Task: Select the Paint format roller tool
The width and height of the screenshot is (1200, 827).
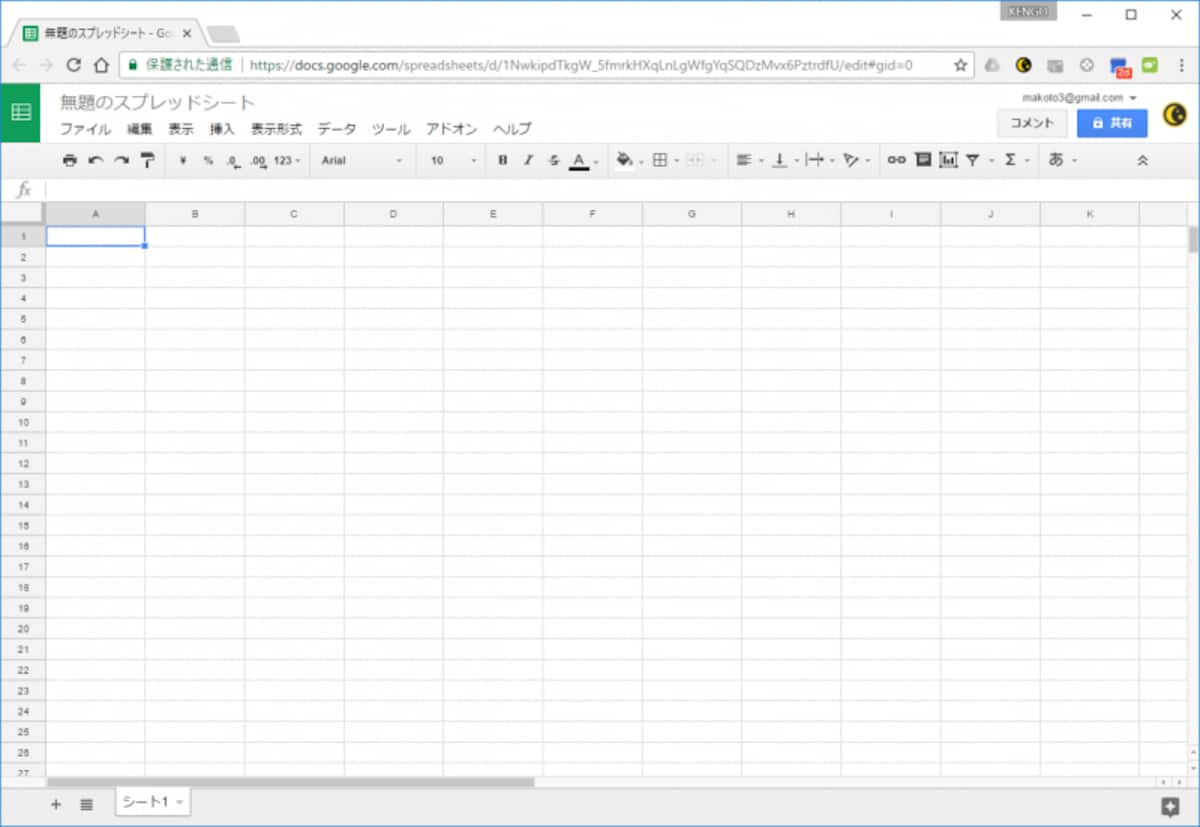Action: click(147, 160)
